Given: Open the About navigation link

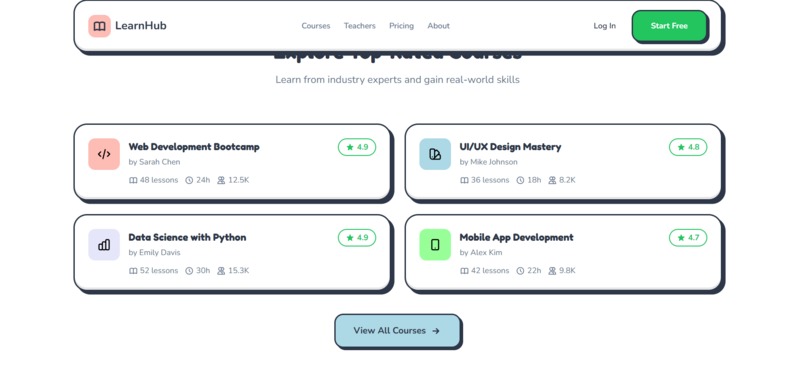Looking at the screenshot, I should coord(438,26).
